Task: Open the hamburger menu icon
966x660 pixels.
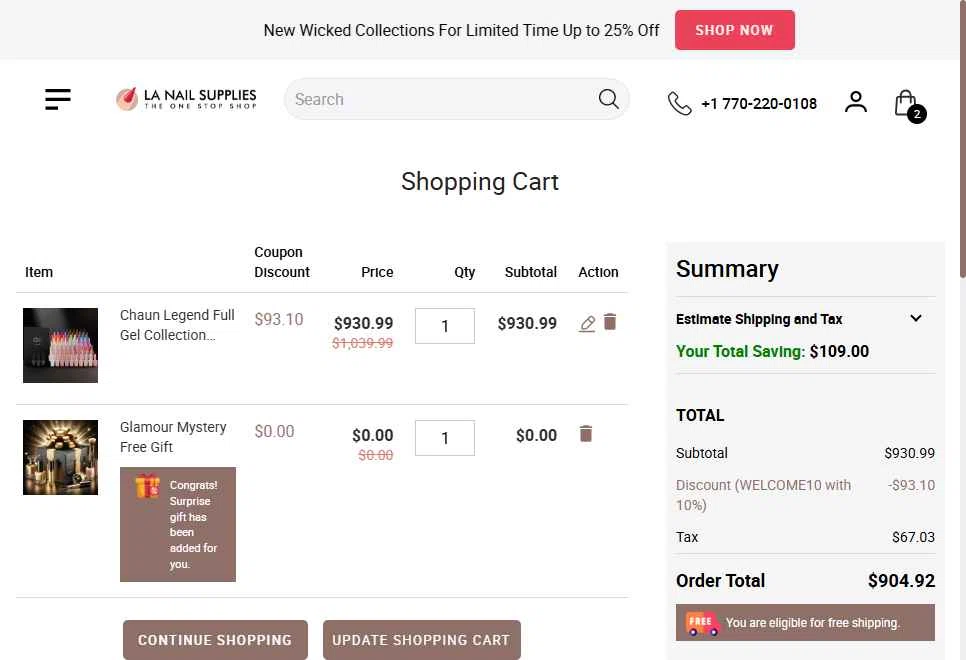Action: [x=58, y=99]
